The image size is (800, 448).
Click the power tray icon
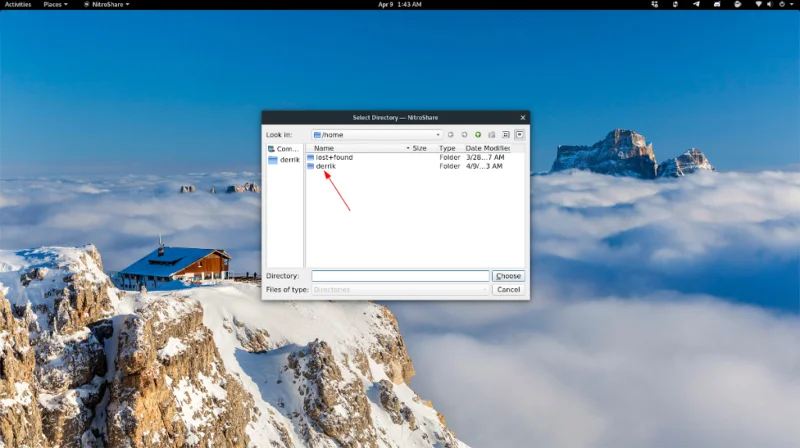782,4
